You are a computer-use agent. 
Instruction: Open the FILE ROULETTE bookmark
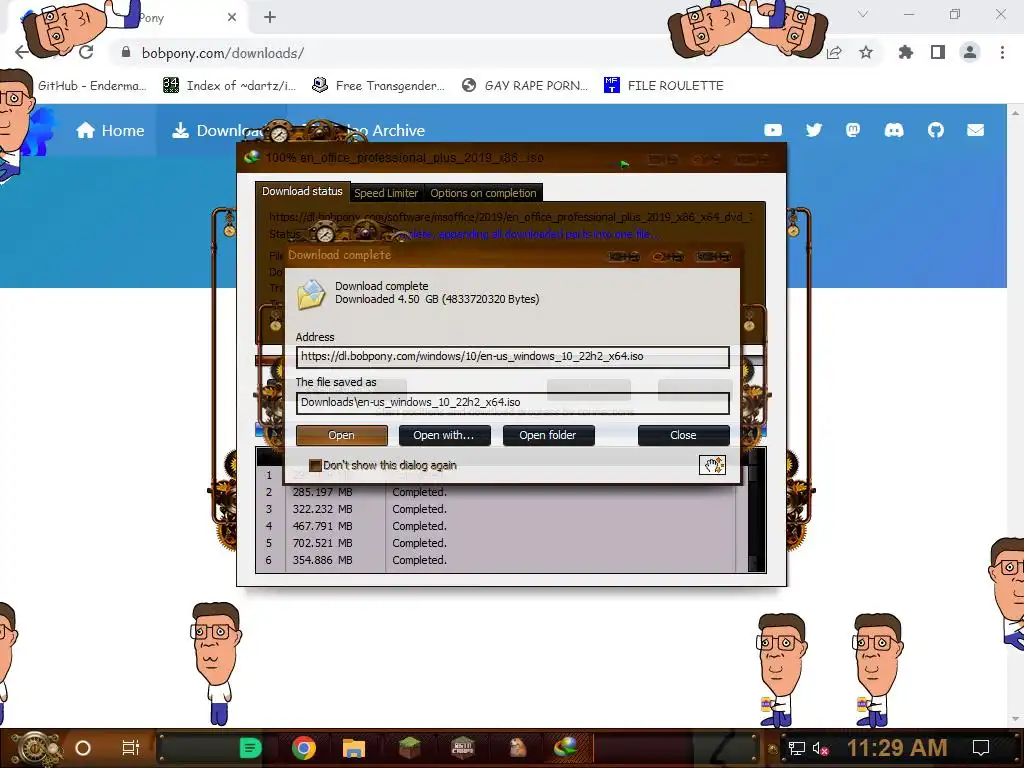pos(664,86)
